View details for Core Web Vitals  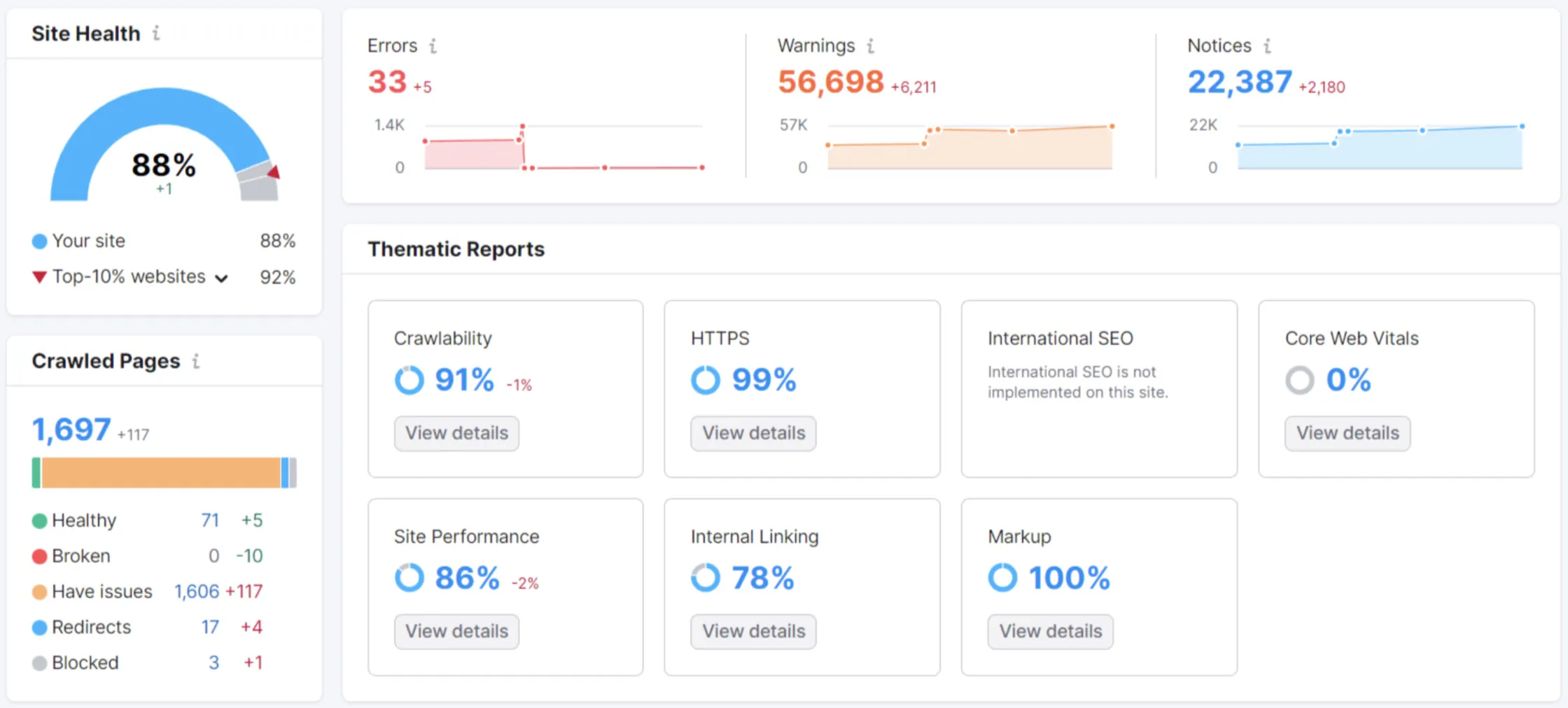(x=1347, y=433)
